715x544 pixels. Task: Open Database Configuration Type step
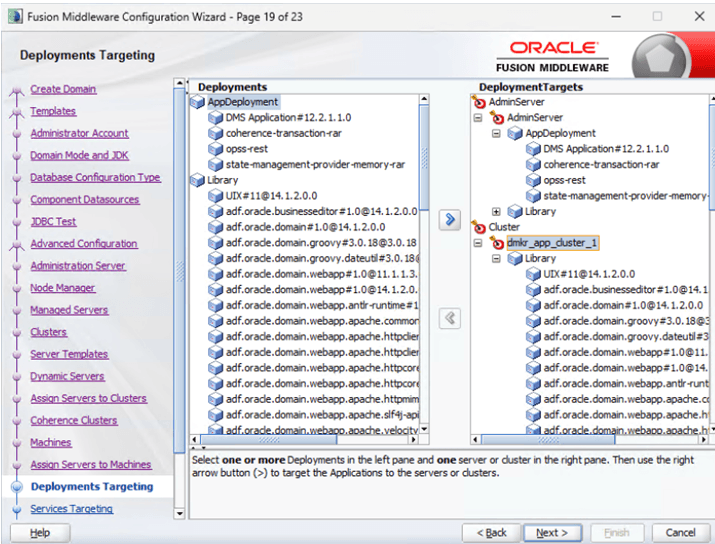click(95, 177)
